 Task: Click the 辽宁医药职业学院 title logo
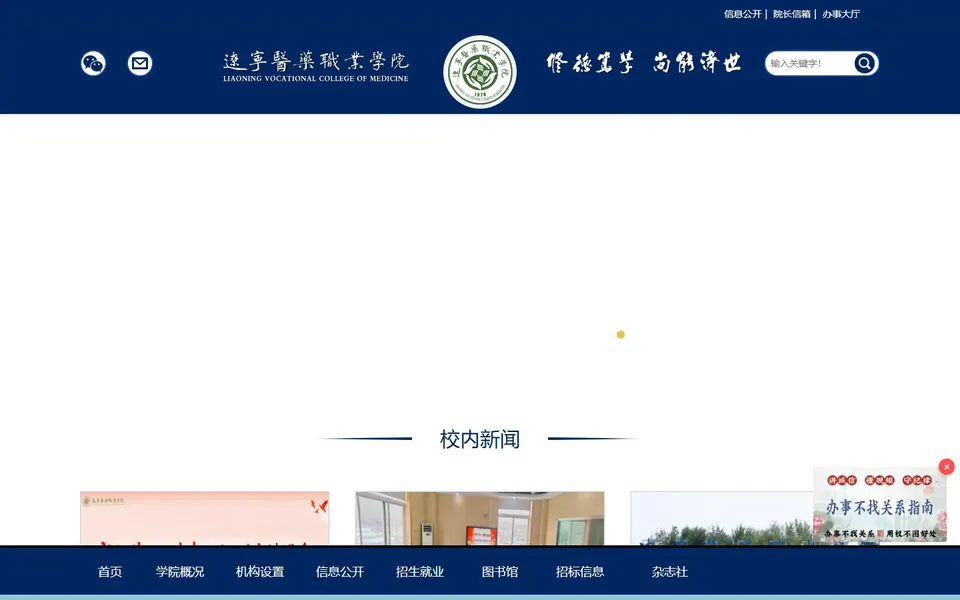pos(315,67)
